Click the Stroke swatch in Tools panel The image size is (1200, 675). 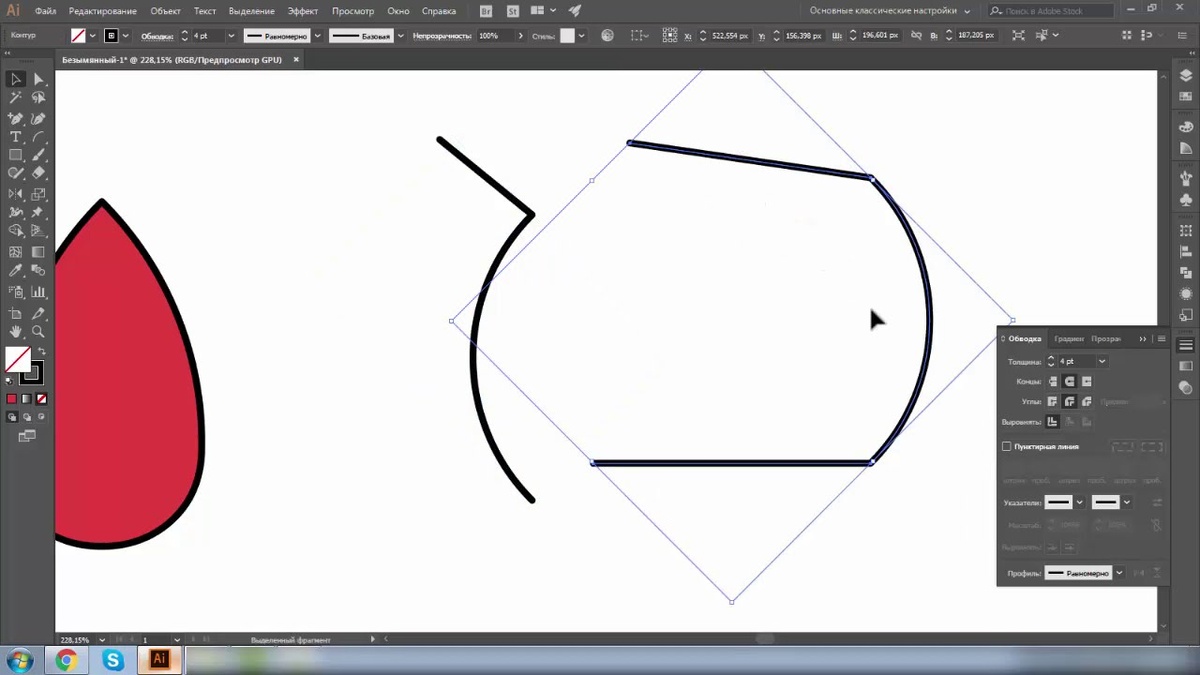(x=32, y=372)
